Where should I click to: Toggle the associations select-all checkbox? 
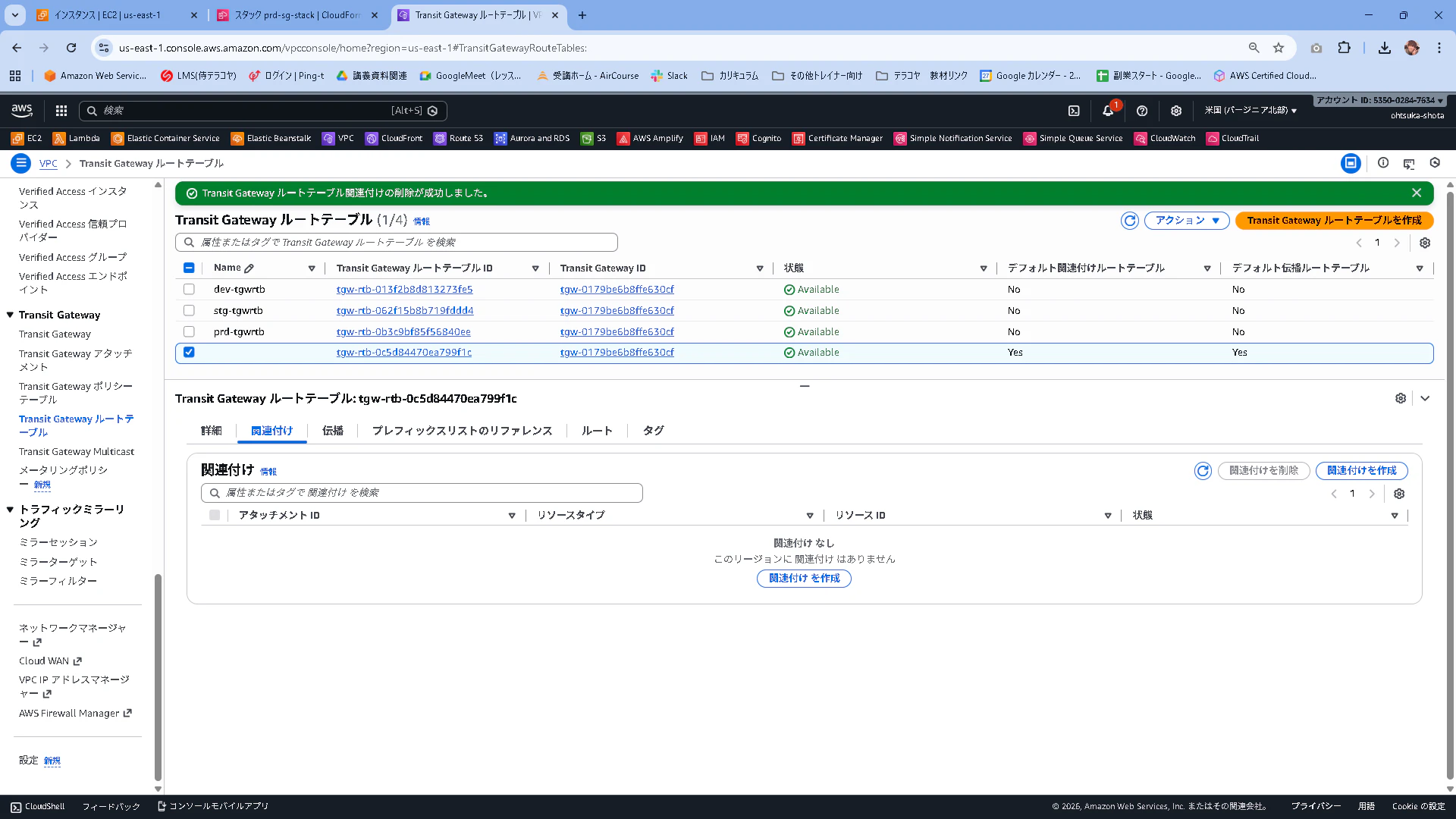(x=215, y=516)
